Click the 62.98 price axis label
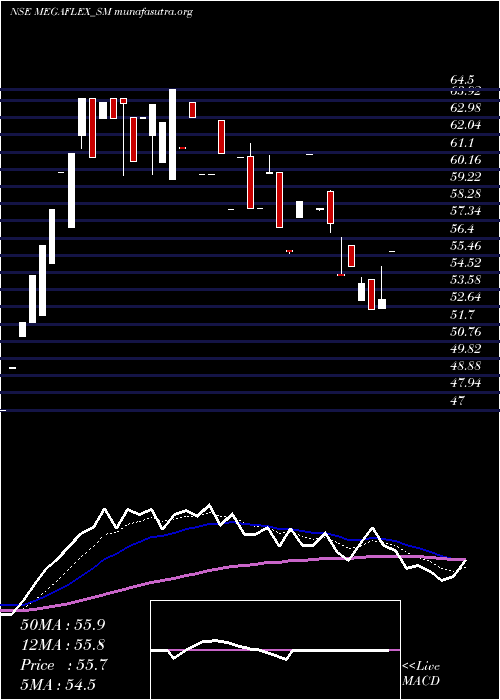This screenshot has width=500, height=700. pos(466,108)
